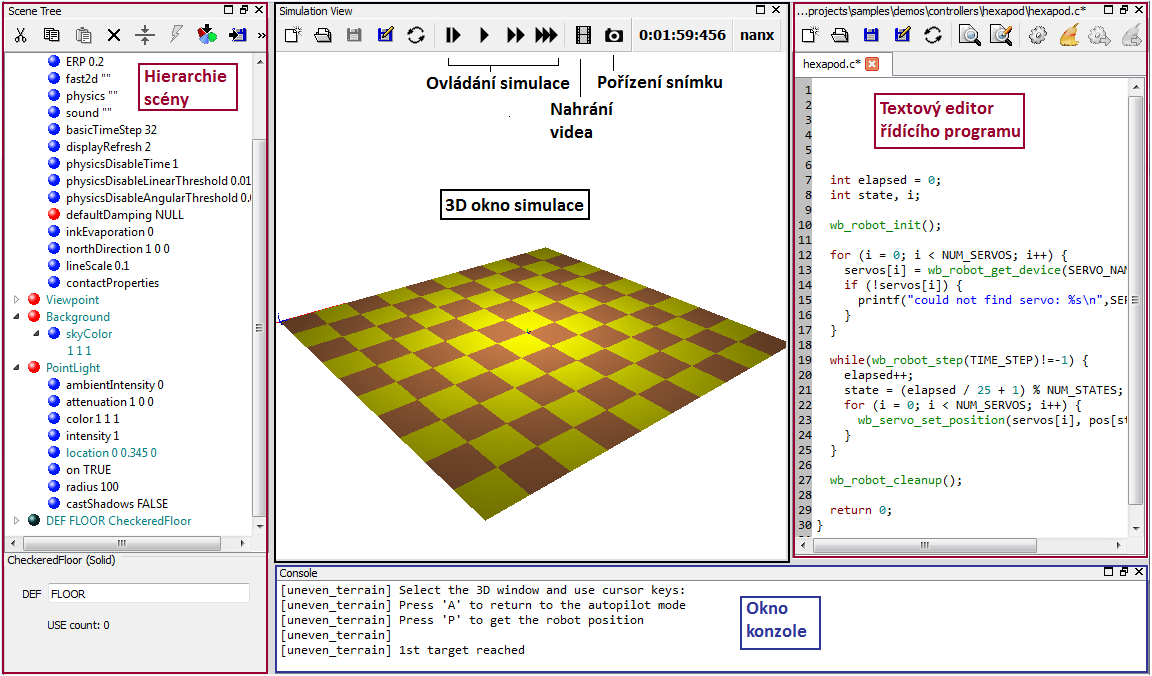Take a screenshot with the camera icon

click(x=613, y=35)
